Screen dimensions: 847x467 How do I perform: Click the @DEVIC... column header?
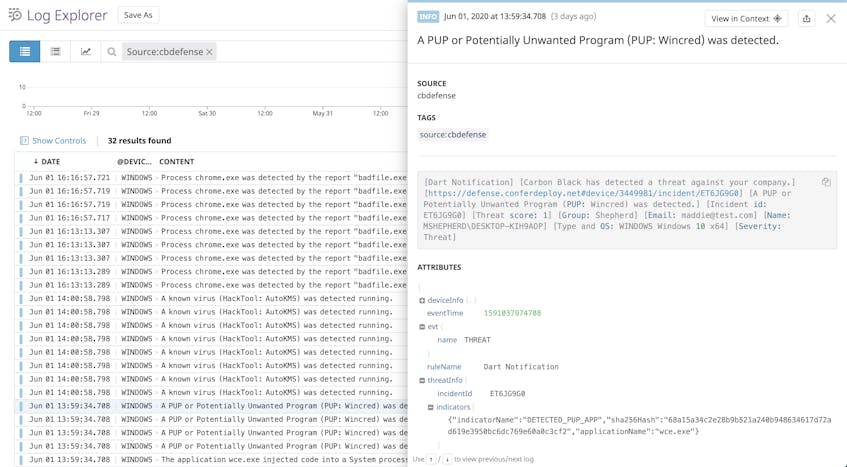coord(134,161)
